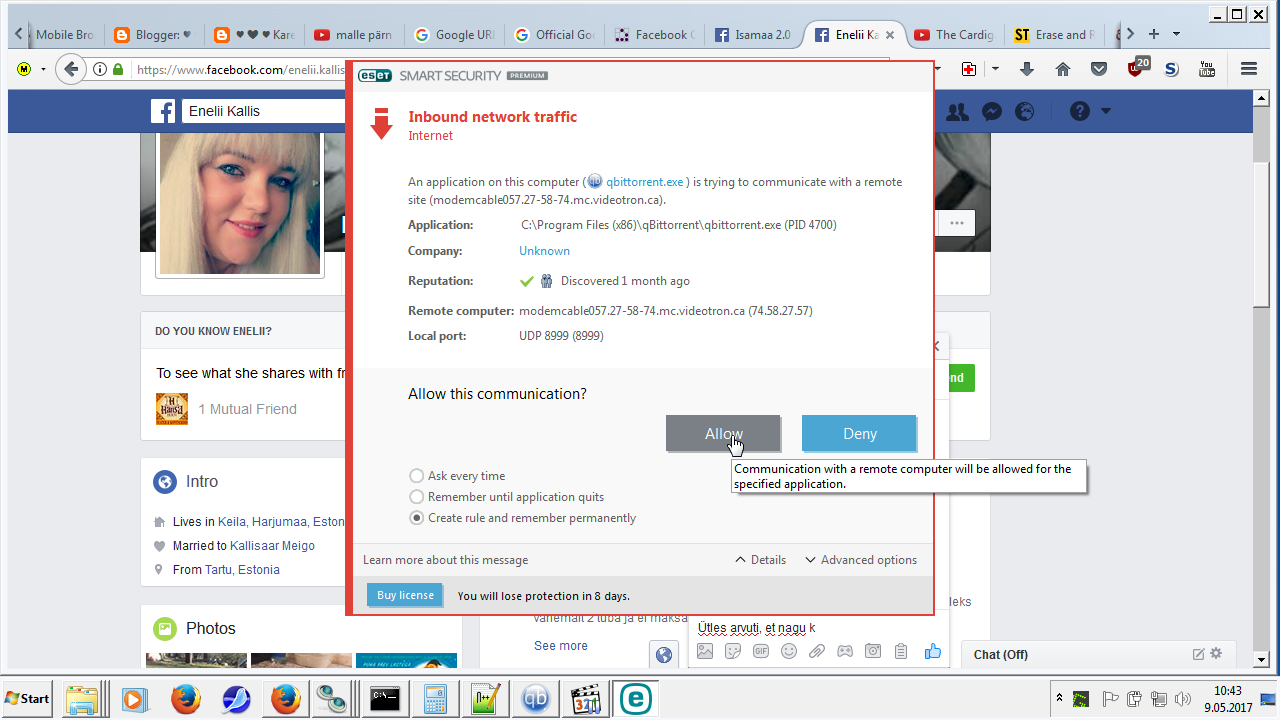Open the command prompt taskbar icon

coord(385,698)
